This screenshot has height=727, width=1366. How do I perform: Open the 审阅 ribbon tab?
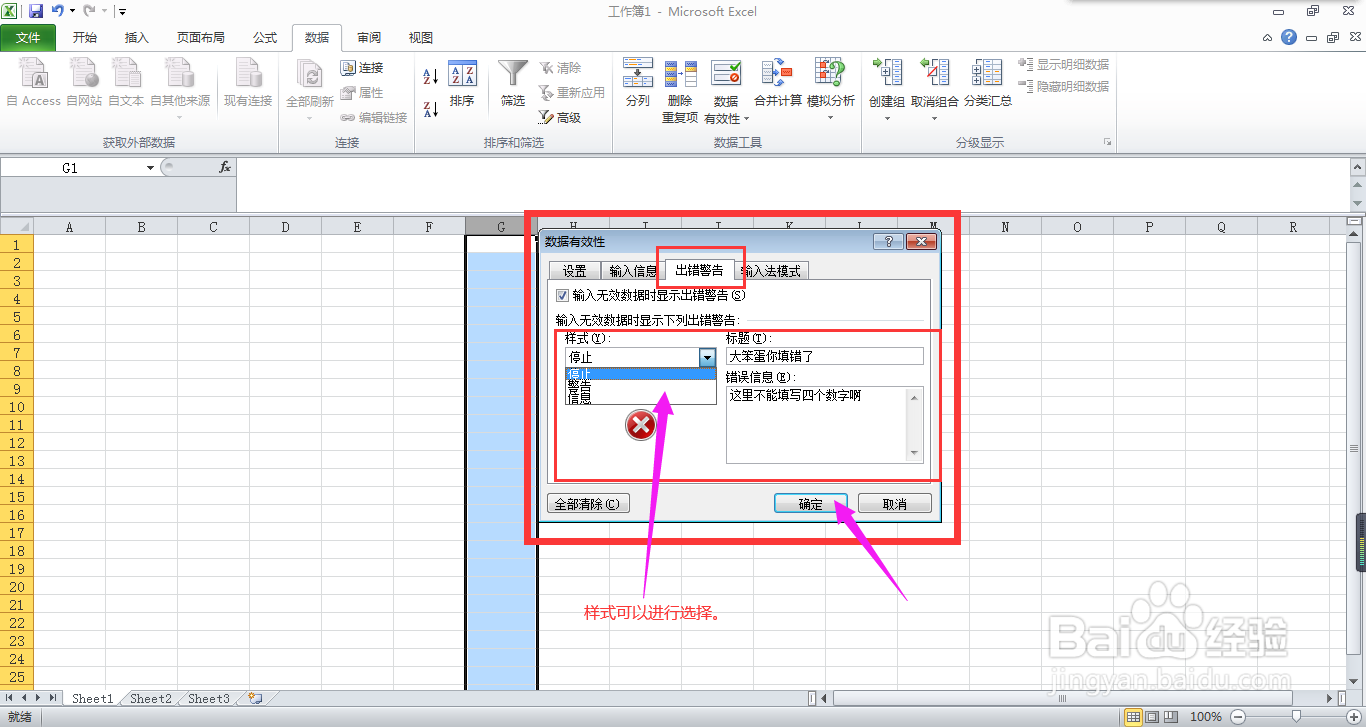[x=368, y=37]
